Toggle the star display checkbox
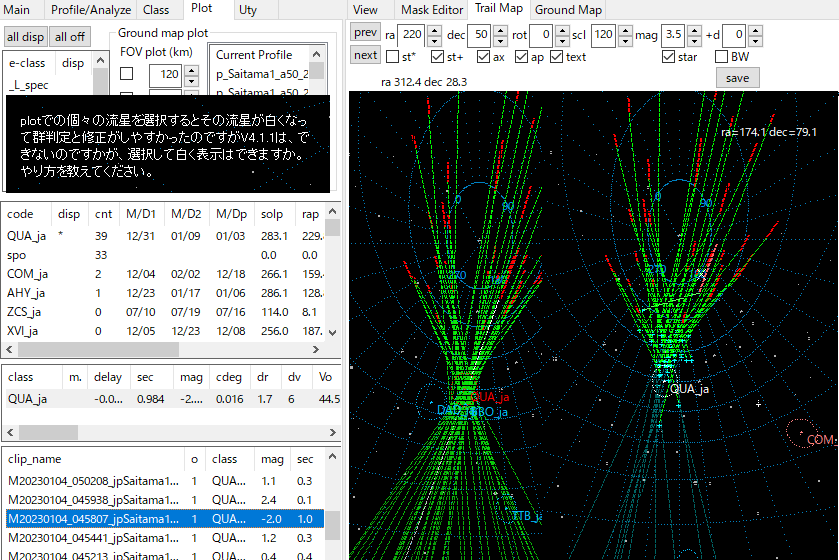 668,57
